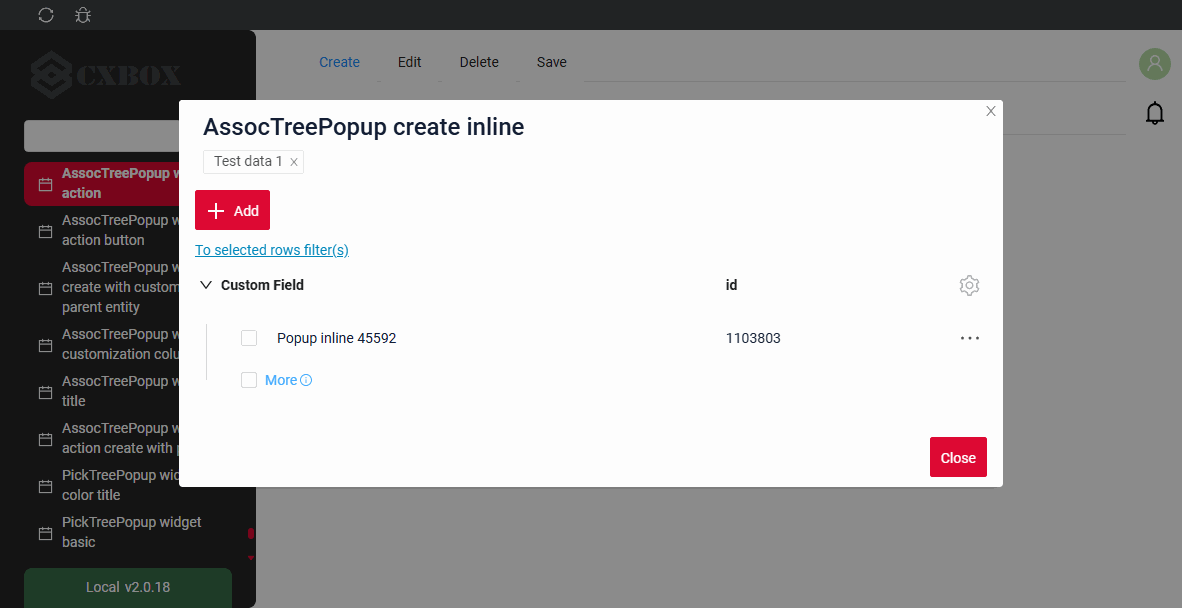
Task: Open the notifications bell
Action: pyautogui.click(x=1154, y=113)
